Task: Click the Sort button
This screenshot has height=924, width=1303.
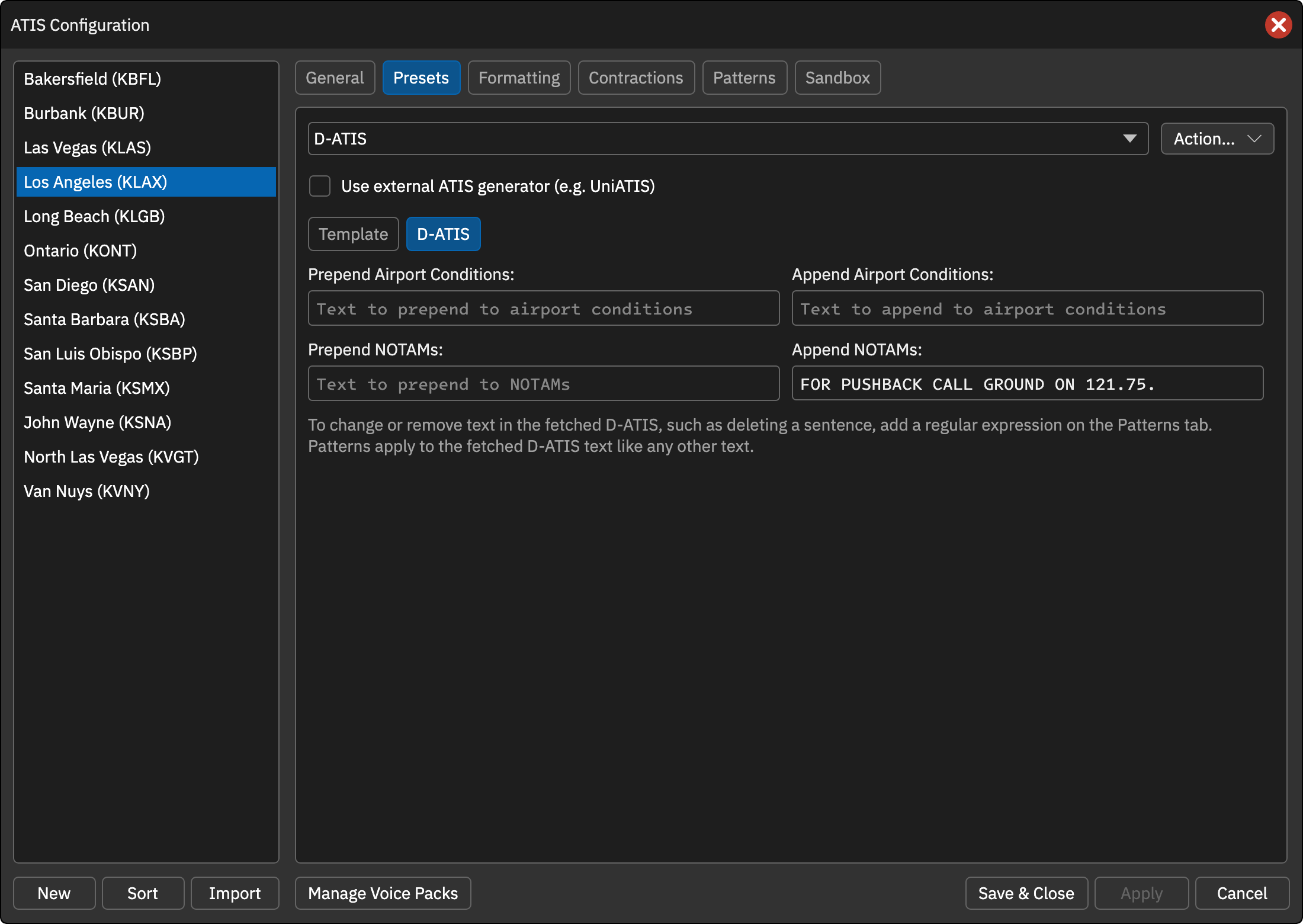Action: (x=143, y=893)
